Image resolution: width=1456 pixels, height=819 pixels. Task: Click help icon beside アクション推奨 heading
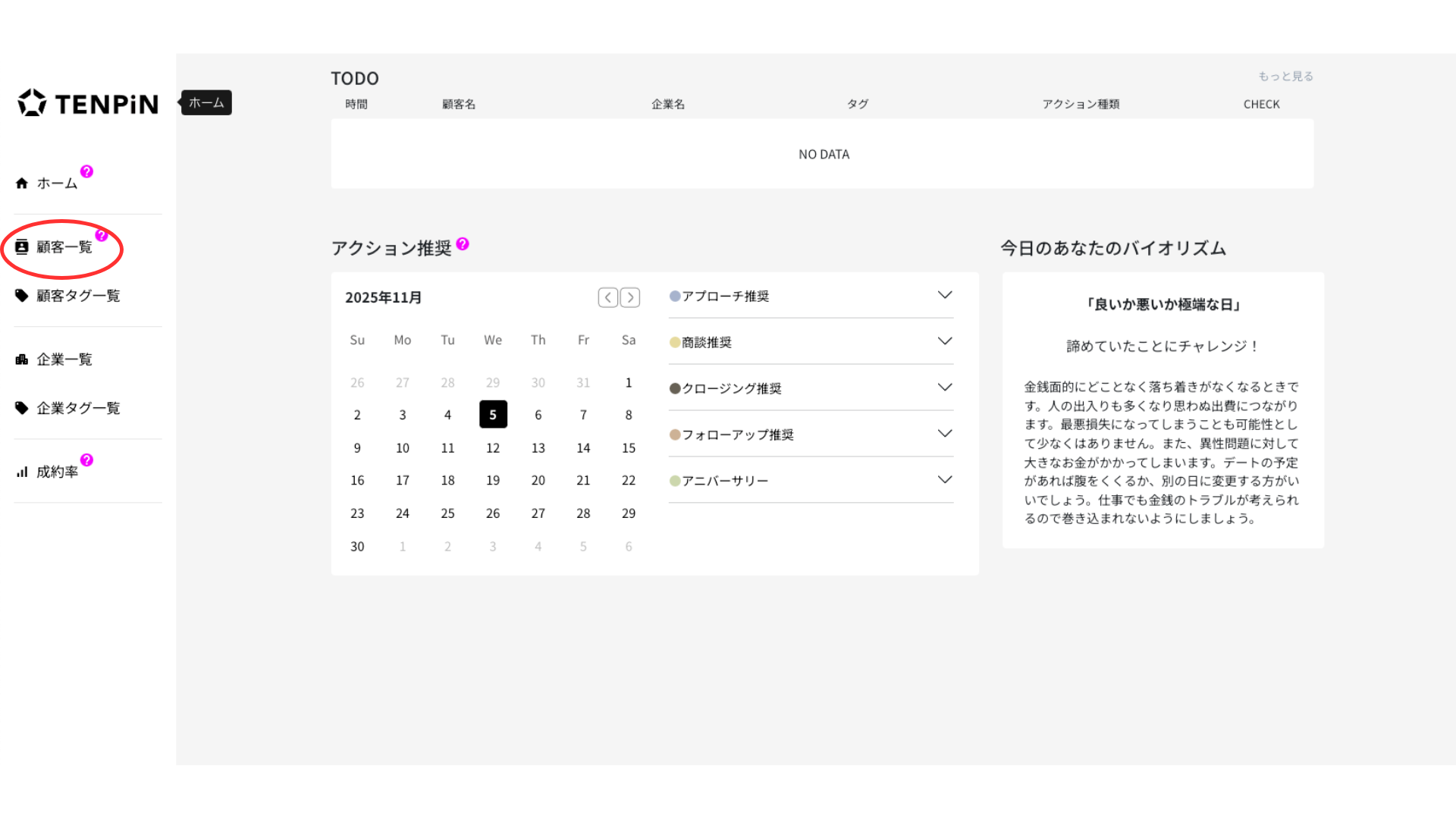coord(463,243)
